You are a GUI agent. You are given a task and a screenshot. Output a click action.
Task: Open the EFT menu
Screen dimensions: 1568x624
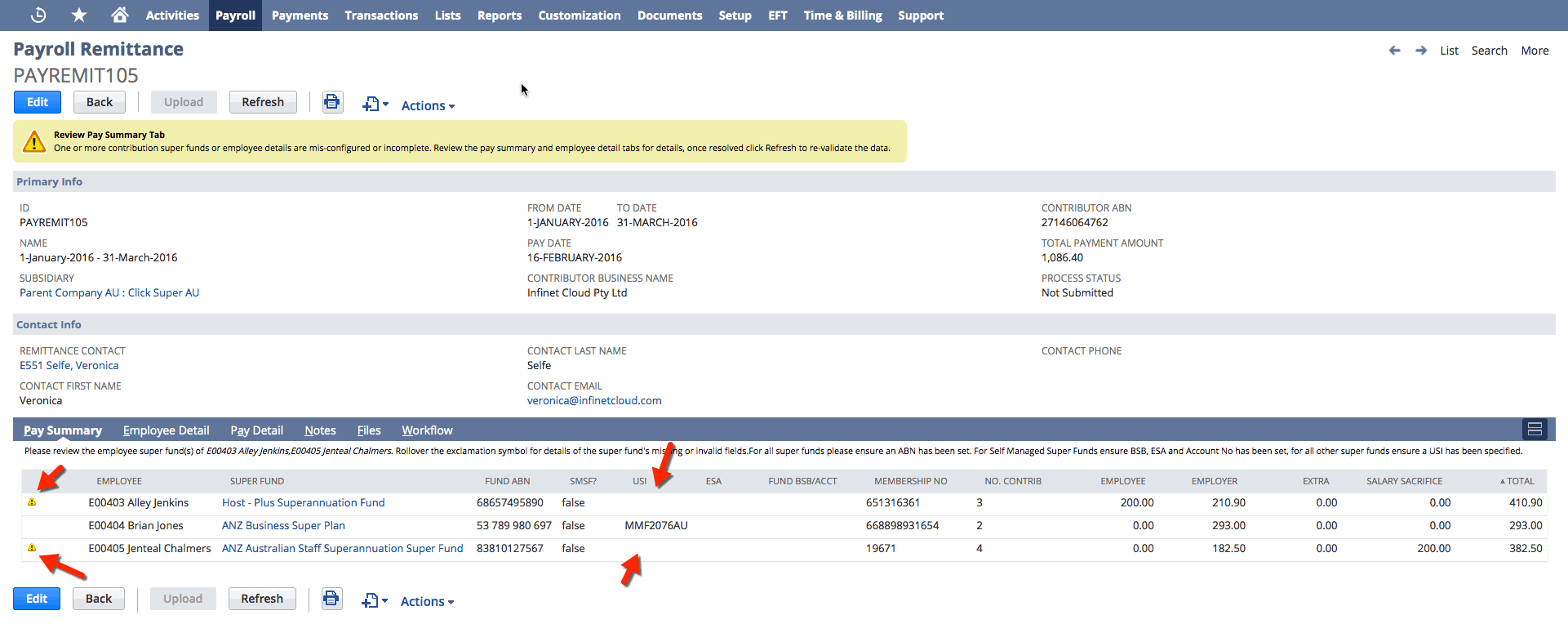coord(778,16)
